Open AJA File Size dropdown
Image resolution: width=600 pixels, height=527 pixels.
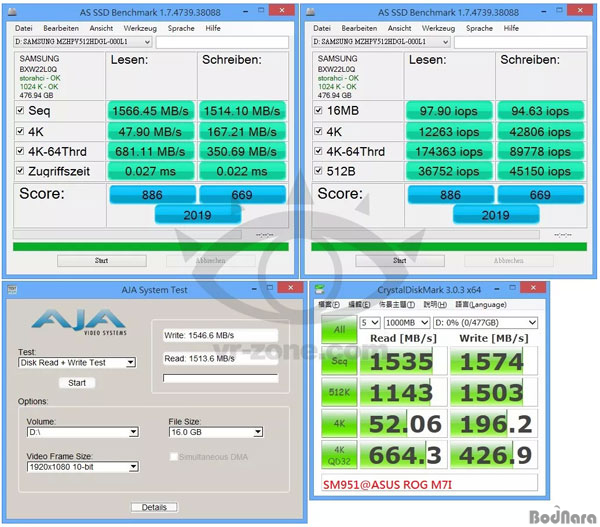pyautogui.click(x=216, y=432)
